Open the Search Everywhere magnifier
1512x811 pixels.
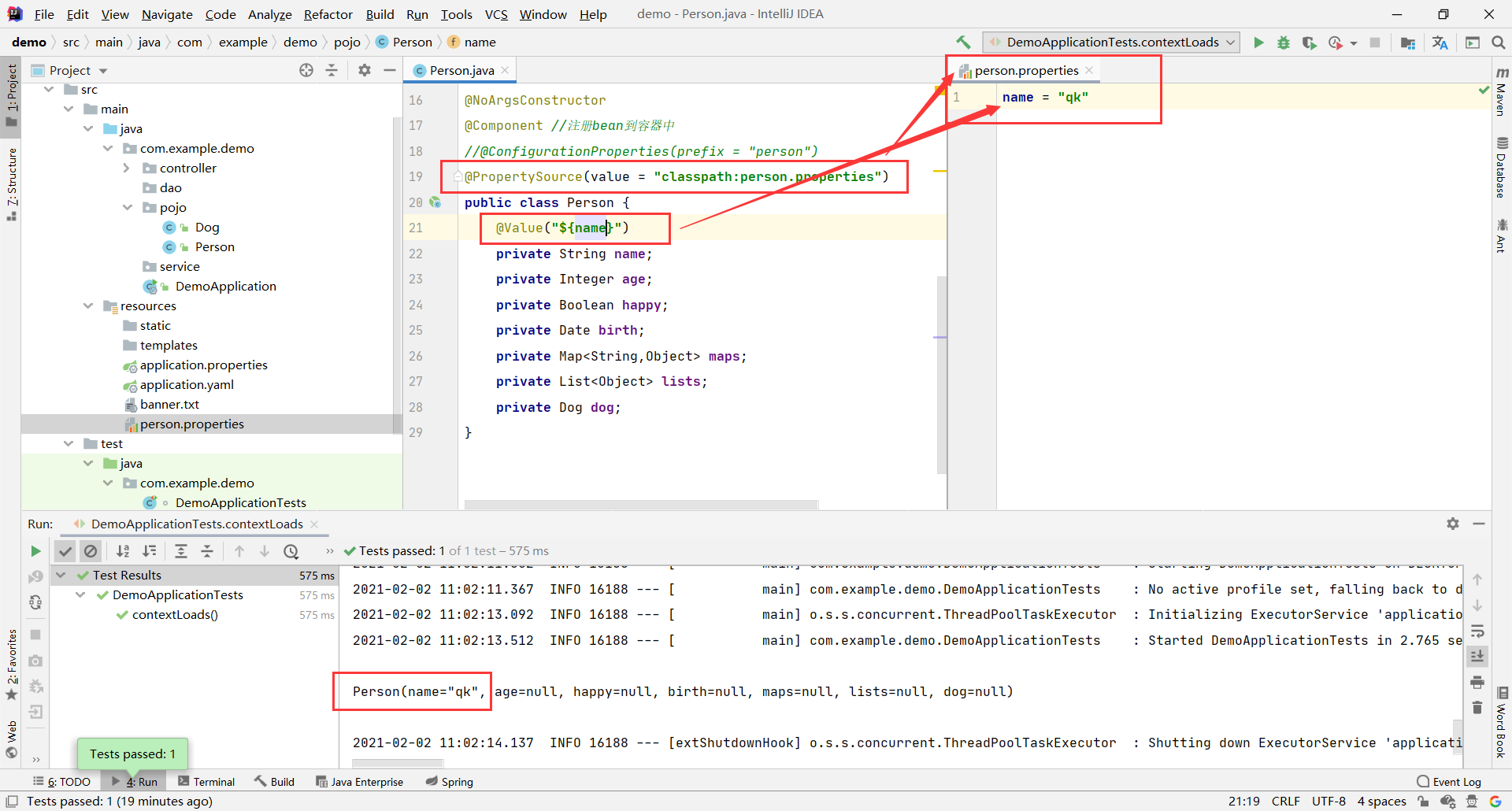pyautogui.click(x=1499, y=43)
